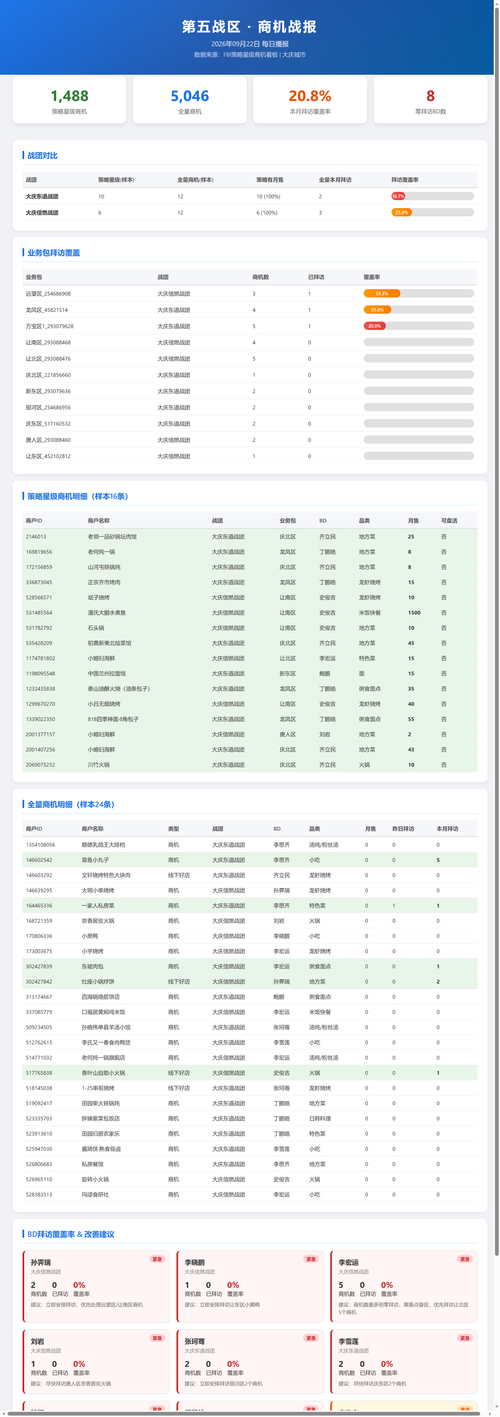Select the 银河区_254686956 business package row
Image resolution: width=500 pixels, height=1417 pixels.
click(x=250, y=407)
